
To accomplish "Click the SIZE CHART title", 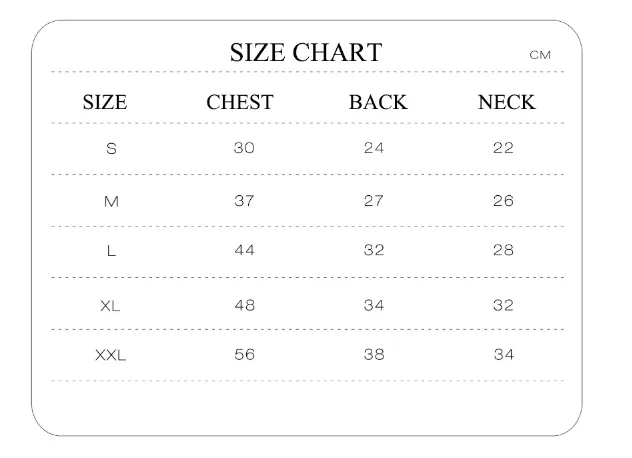I will 306,52.
